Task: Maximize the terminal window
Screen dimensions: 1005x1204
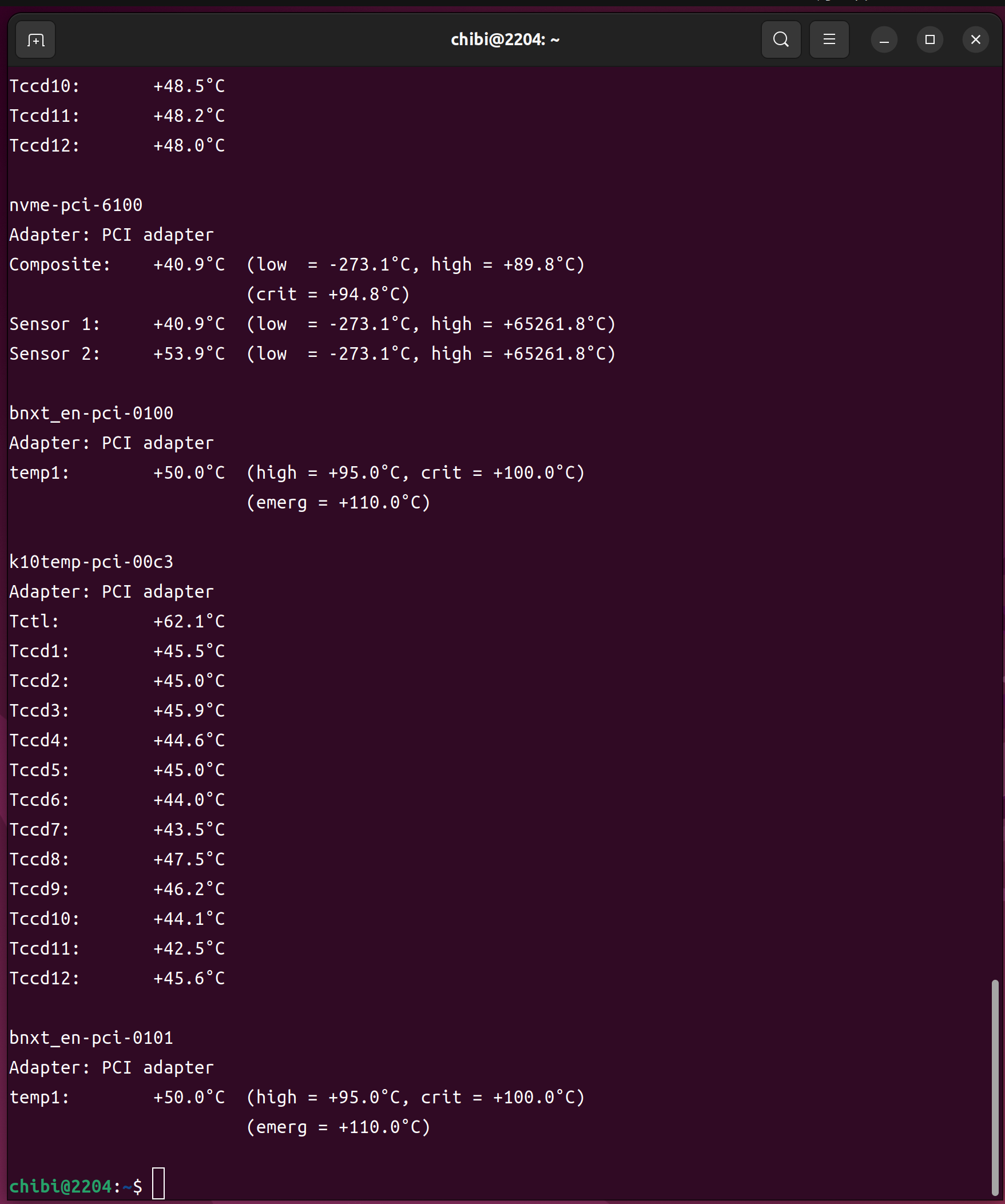Action: (929, 39)
